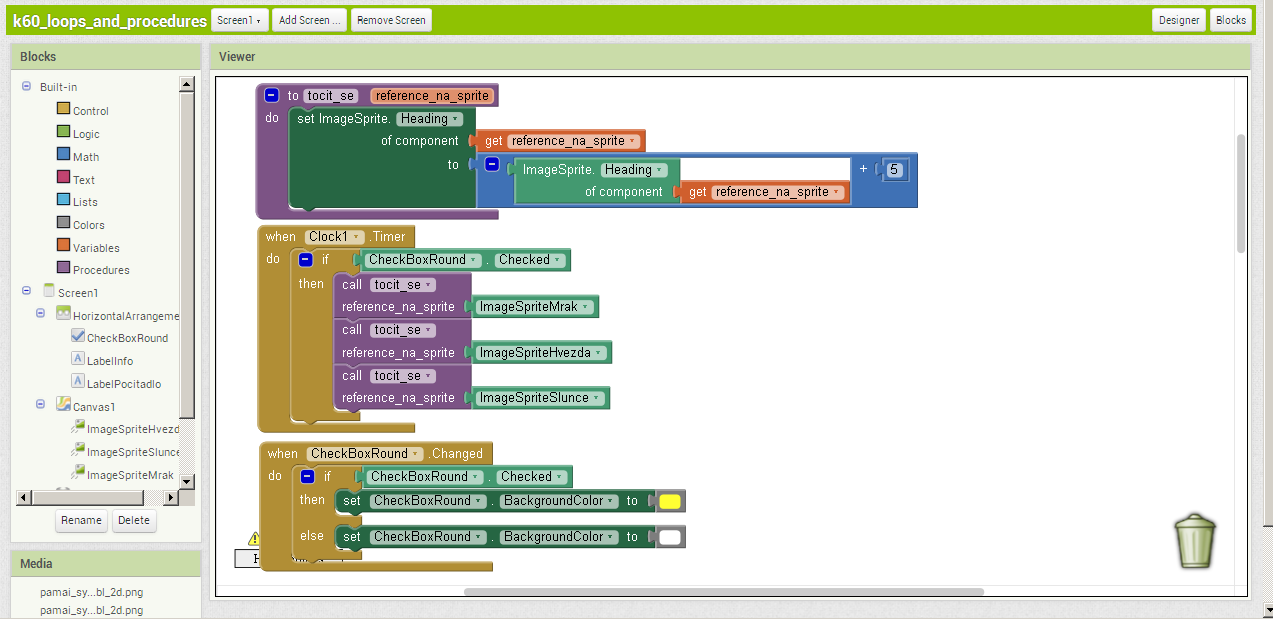The width and height of the screenshot is (1273, 619).
Task: Click the viewer vertical scrollbar
Action: point(1241,193)
